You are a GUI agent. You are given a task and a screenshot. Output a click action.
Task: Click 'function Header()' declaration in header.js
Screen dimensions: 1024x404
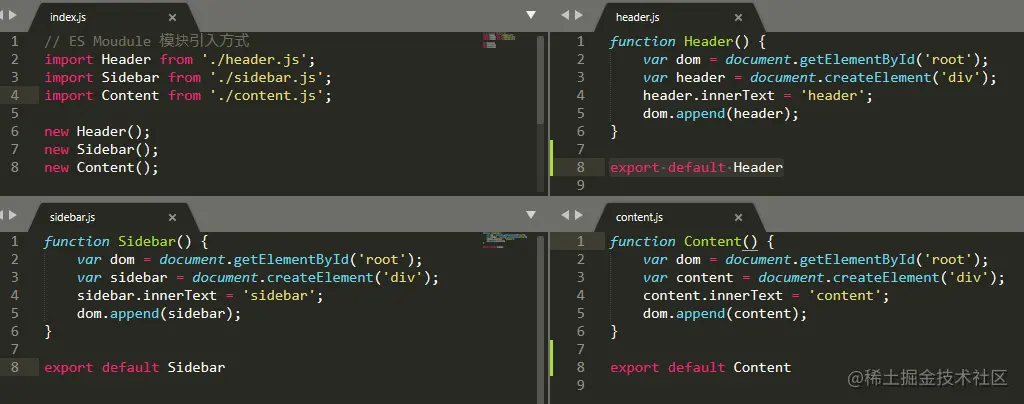point(687,41)
